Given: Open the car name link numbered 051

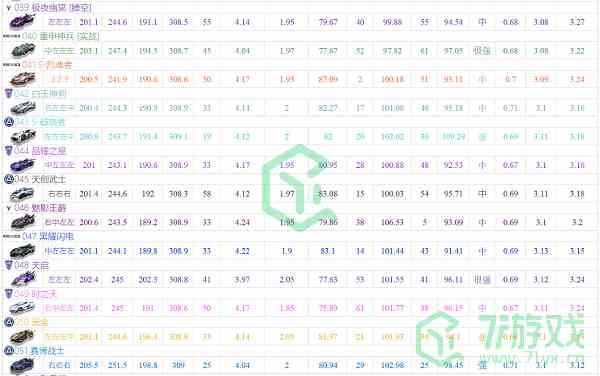Looking at the screenshot, I should coord(39,350).
